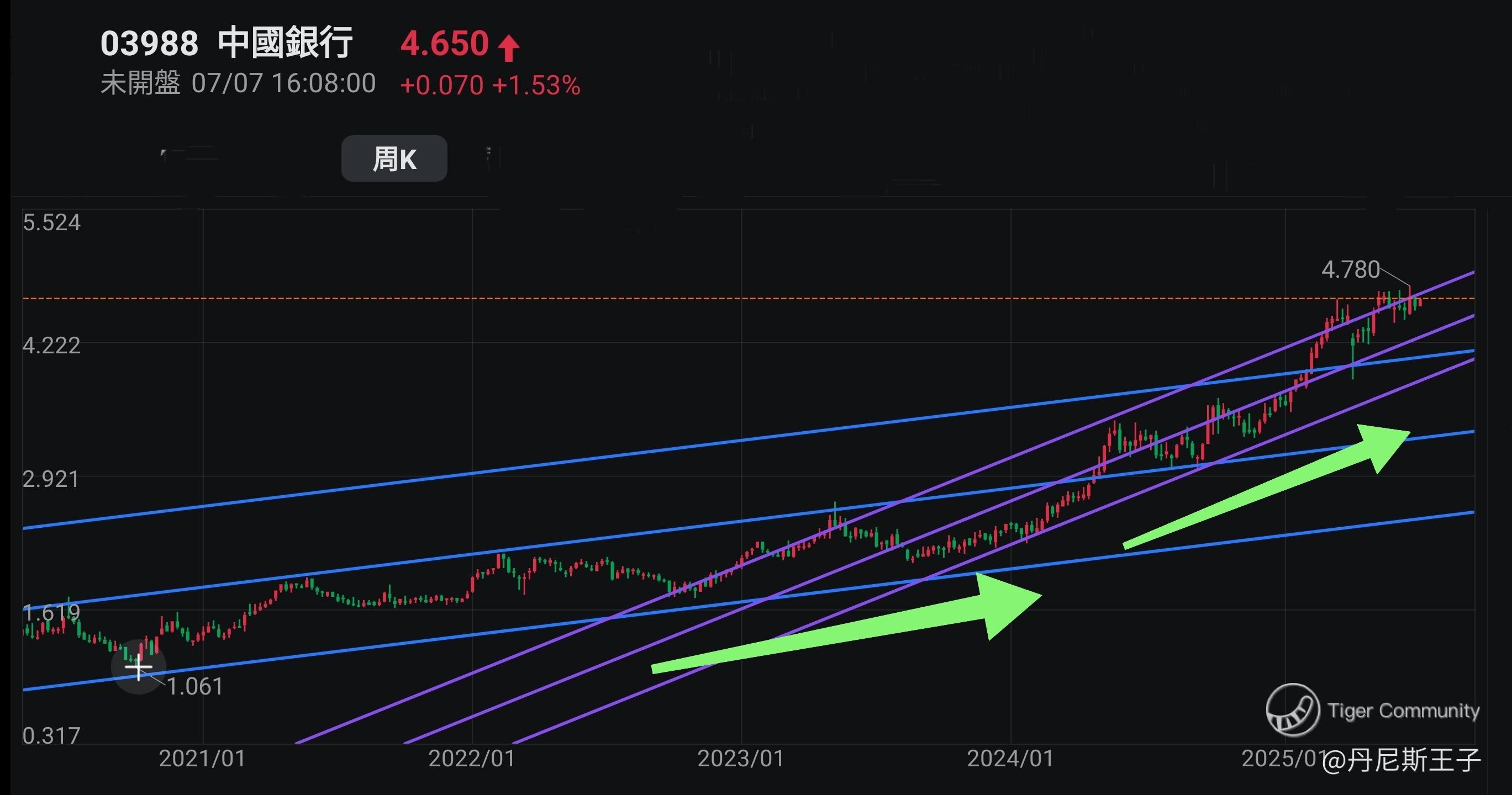
Task: Click the red up-arrow price indicator
Action: coord(508,48)
